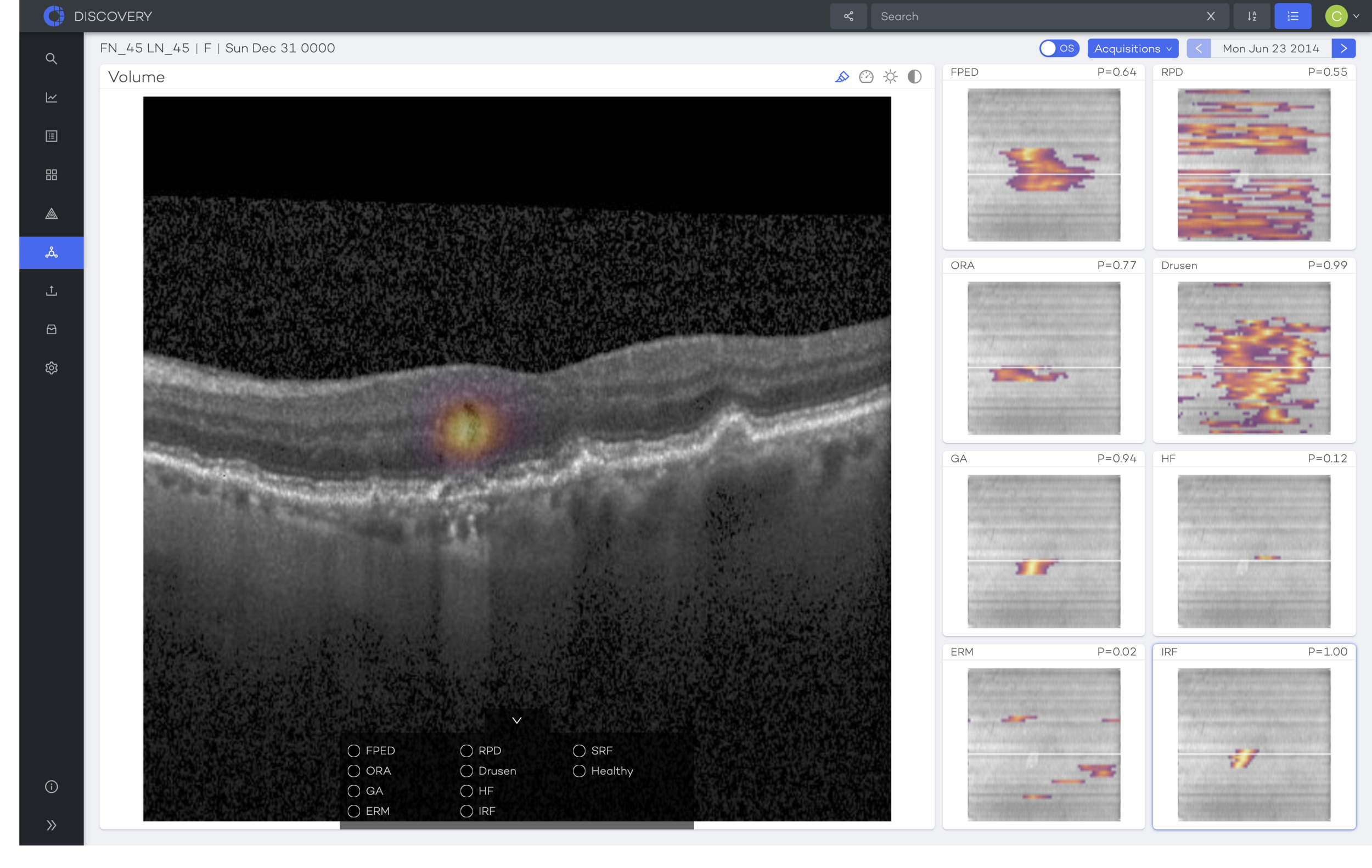Screen dimensions: 1372x868
Task: Open the FPED heatmap thumbnail
Action: tap(1044, 165)
